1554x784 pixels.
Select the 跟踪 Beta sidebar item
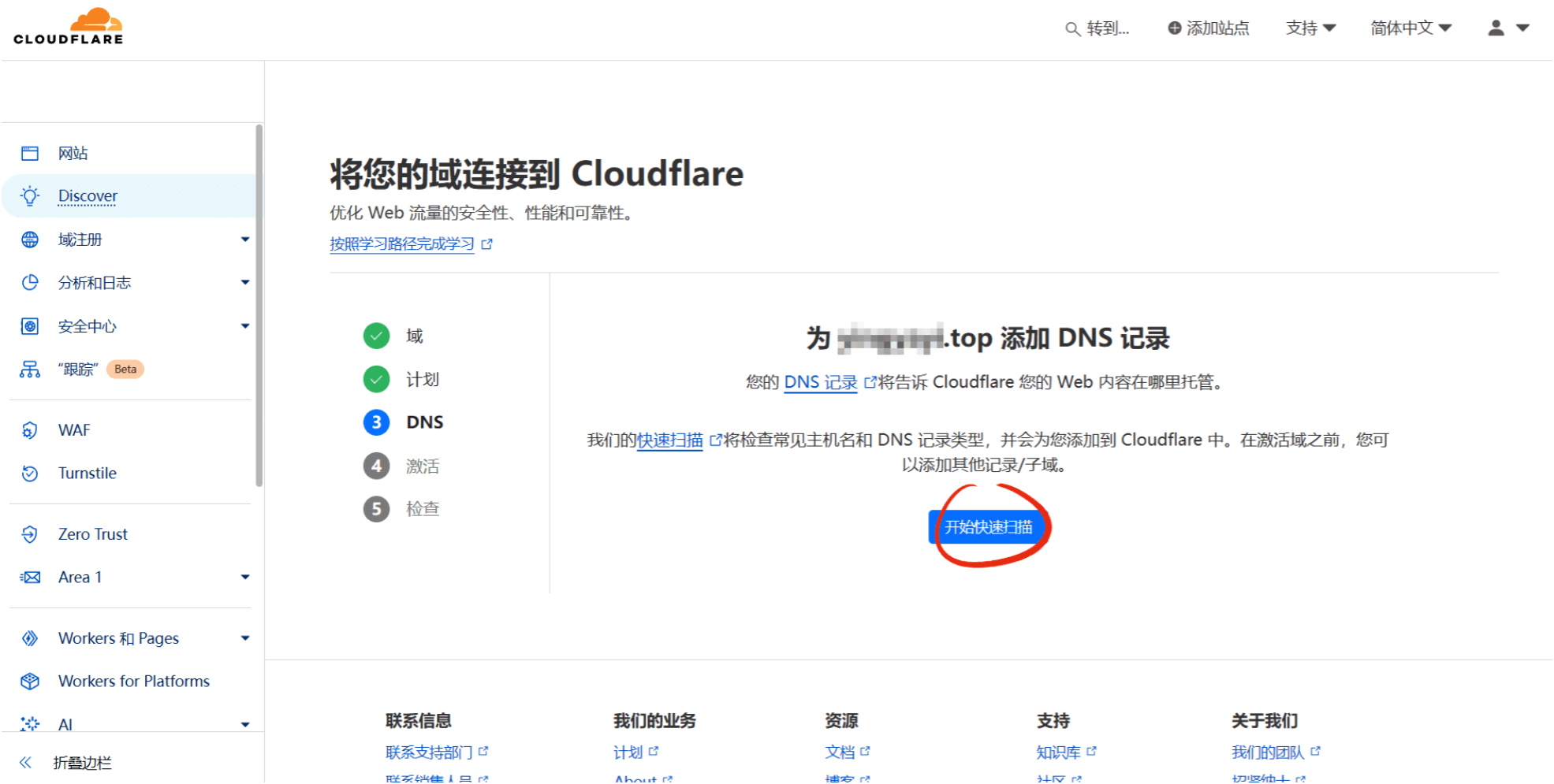point(78,368)
